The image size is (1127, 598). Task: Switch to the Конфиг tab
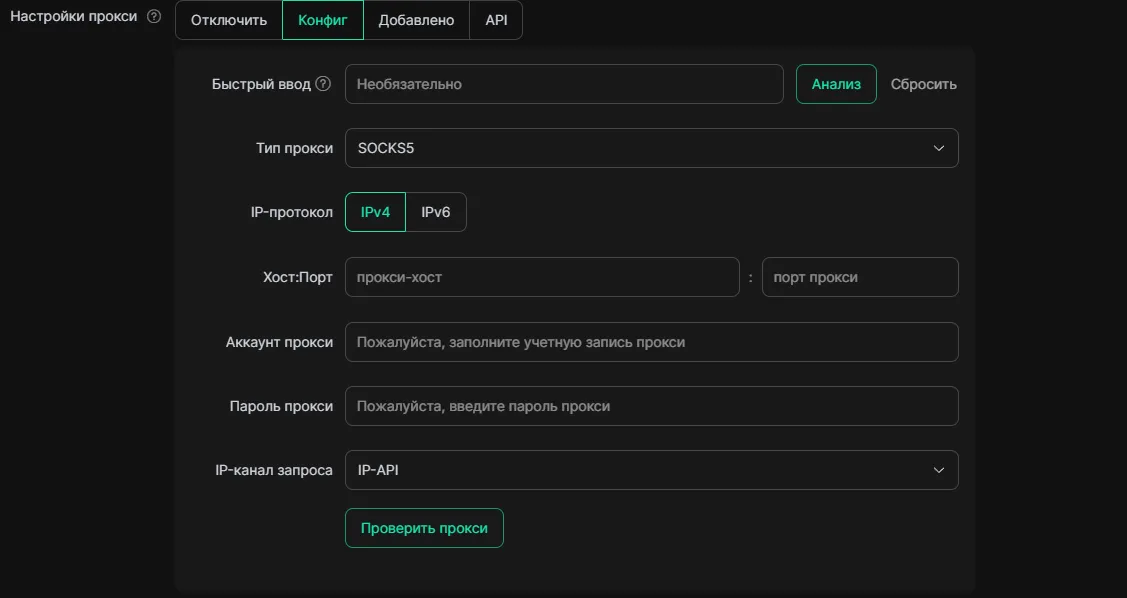(323, 20)
